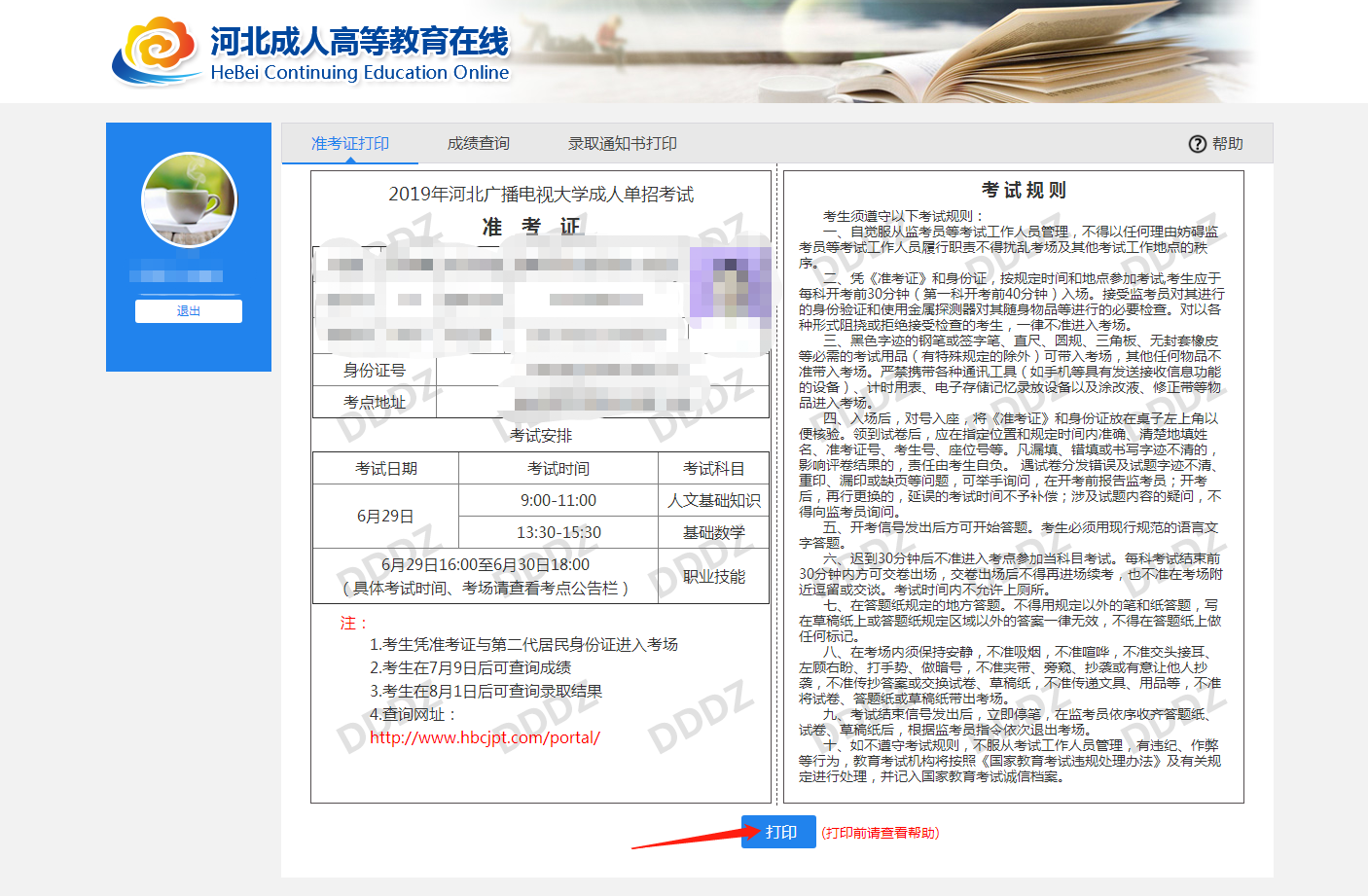This screenshot has width=1368, height=896.
Task: Click the 退出 logout button
Action: click(189, 311)
